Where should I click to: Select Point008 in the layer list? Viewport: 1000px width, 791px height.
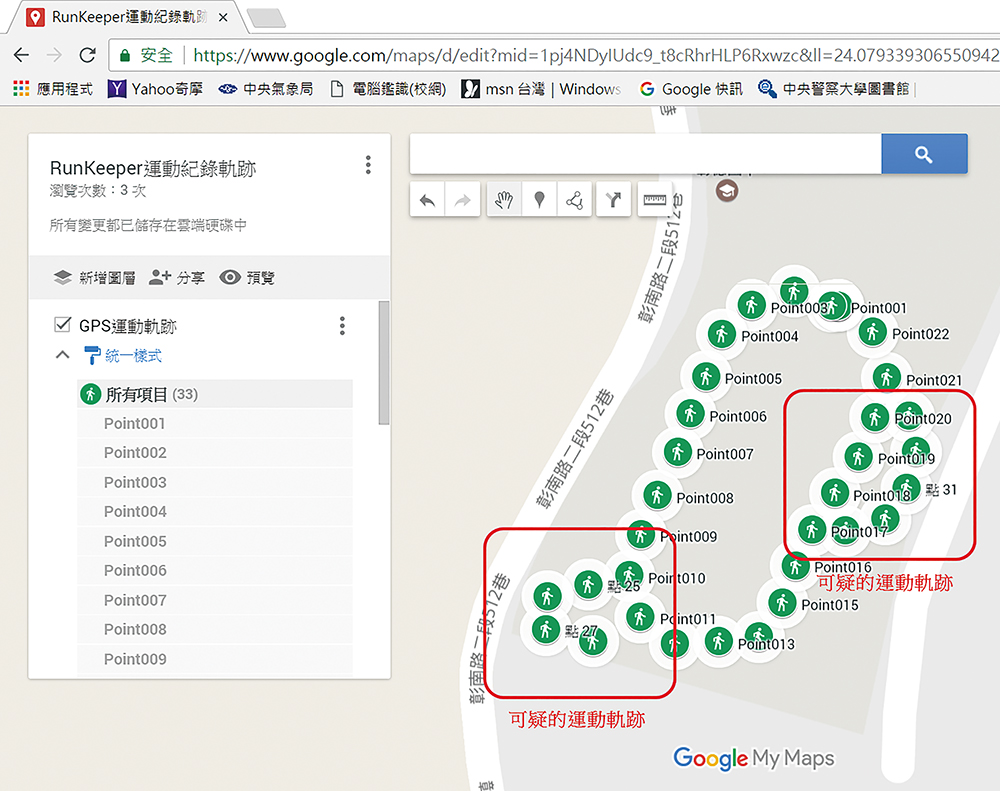[x=215, y=630]
